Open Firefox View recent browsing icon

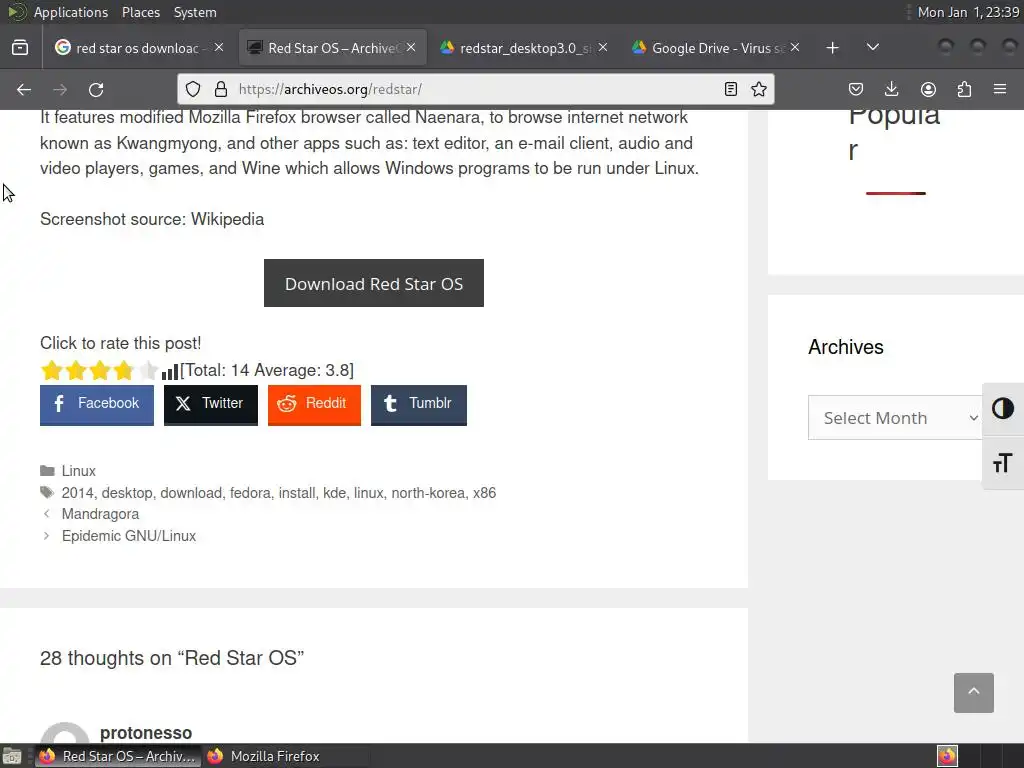click(20, 48)
